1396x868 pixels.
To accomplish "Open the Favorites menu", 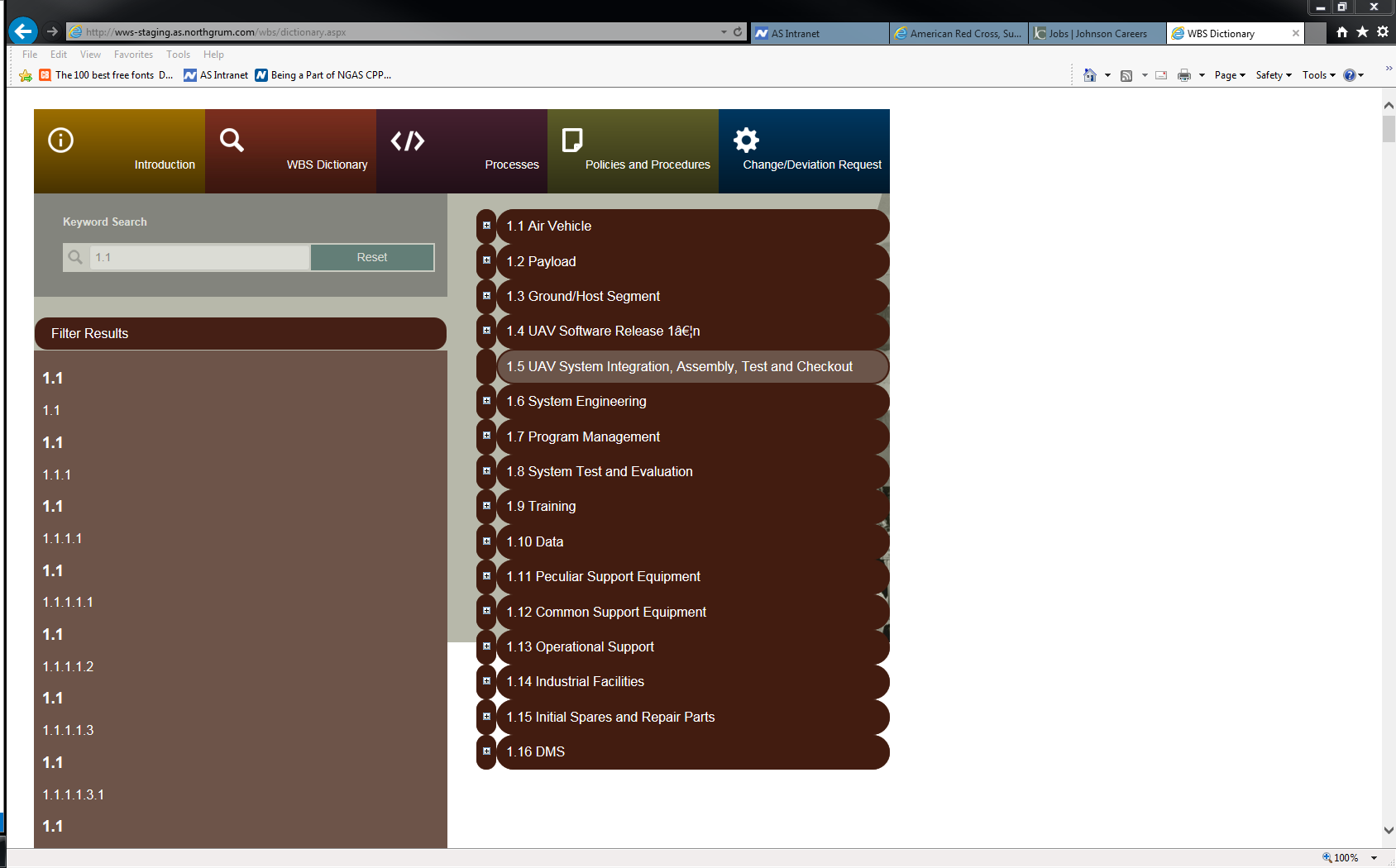I will 133,55.
